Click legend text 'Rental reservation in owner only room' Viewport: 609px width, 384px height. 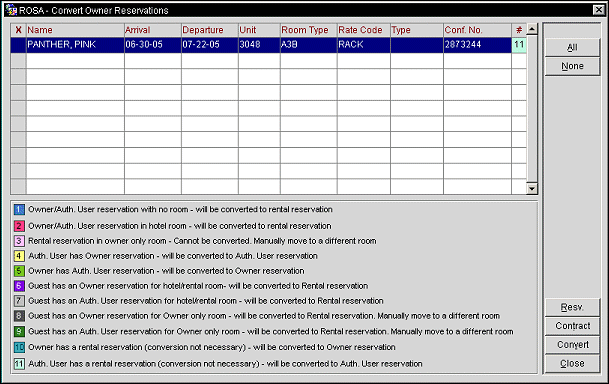point(97,241)
